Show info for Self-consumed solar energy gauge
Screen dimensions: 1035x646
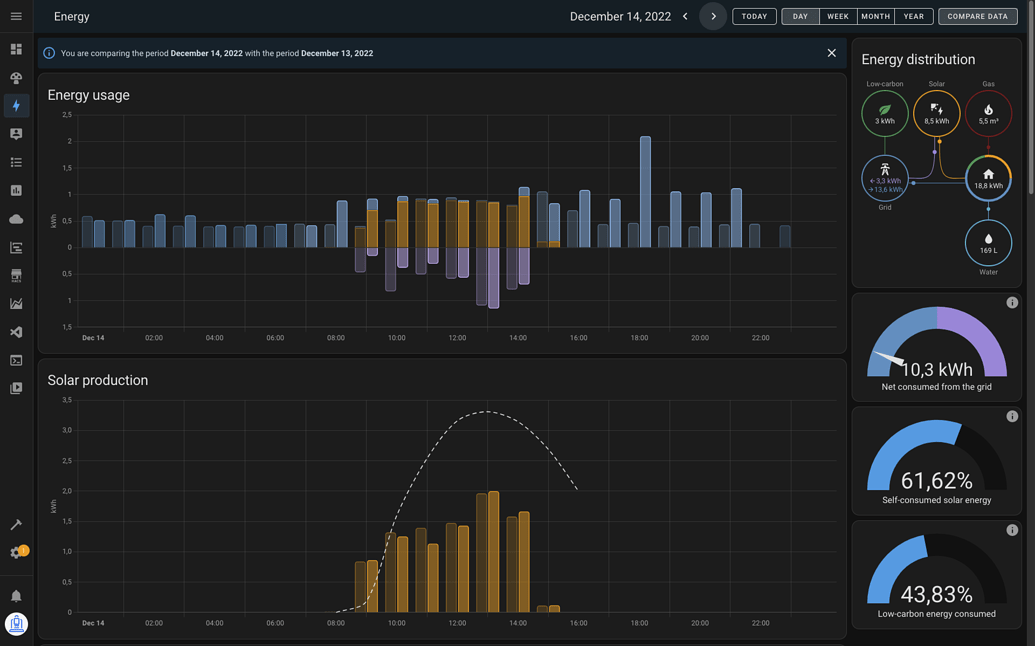pos(1012,416)
